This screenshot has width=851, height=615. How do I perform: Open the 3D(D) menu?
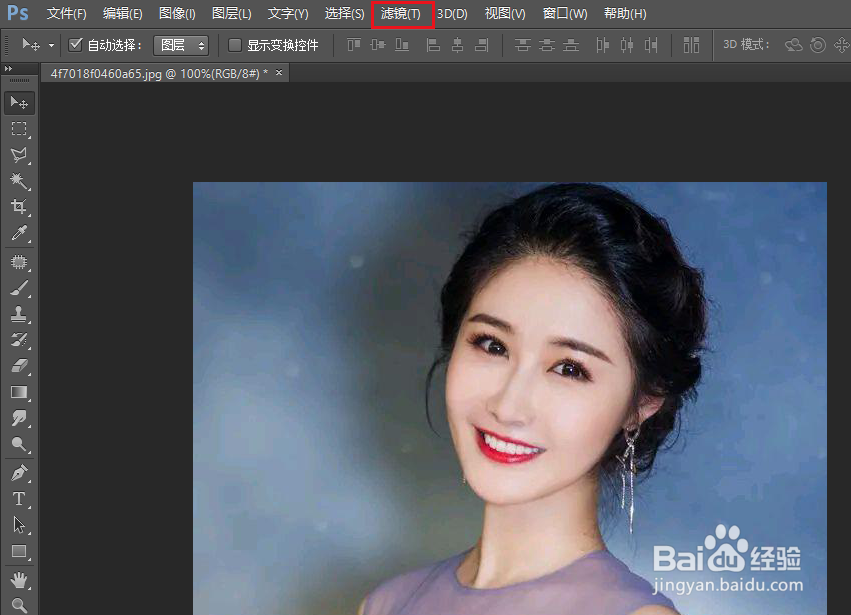point(452,14)
